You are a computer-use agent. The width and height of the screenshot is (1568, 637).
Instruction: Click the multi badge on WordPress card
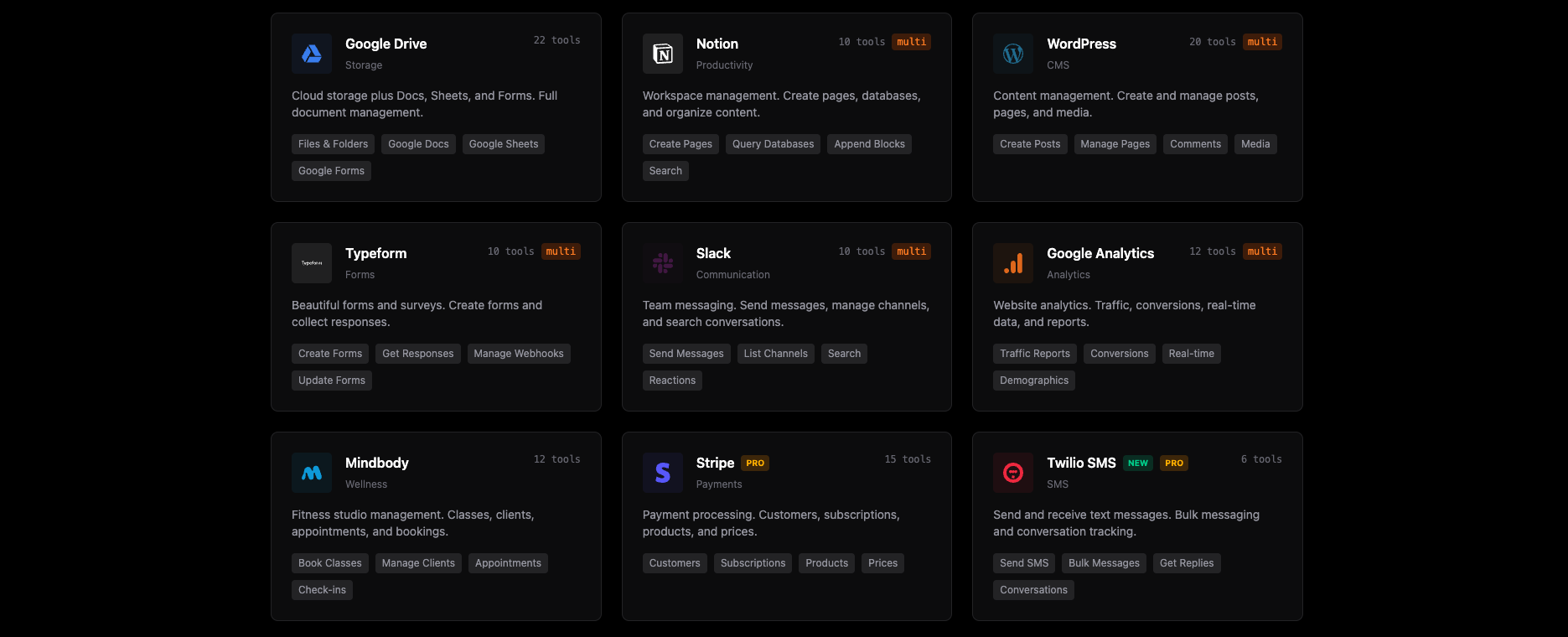coord(1262,42)
